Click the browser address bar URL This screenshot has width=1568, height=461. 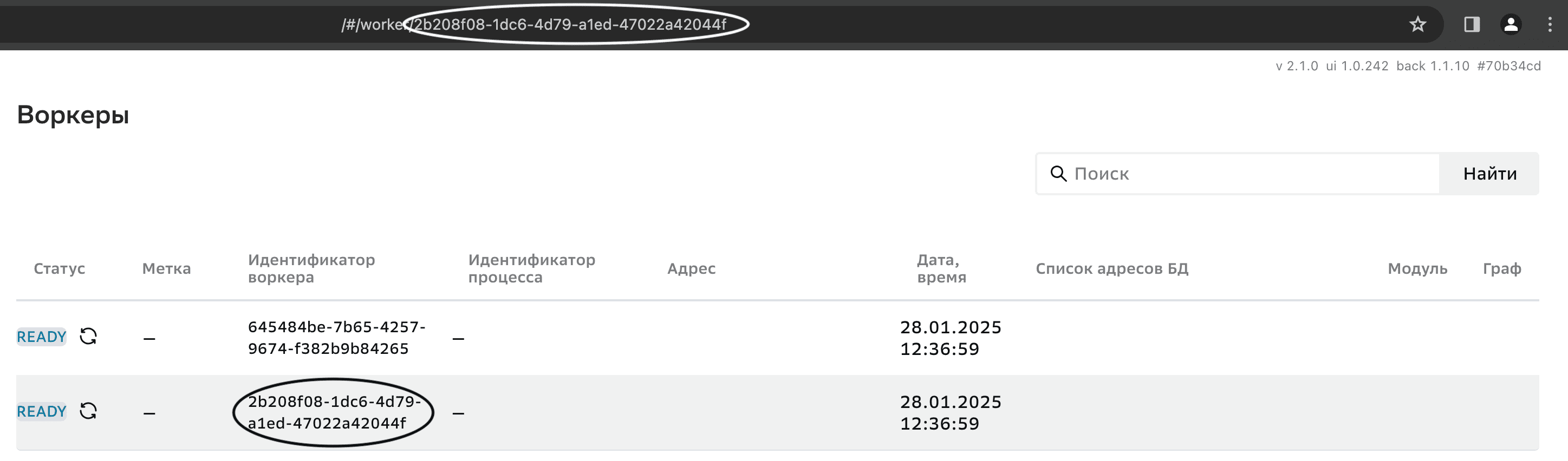point(533,24)
